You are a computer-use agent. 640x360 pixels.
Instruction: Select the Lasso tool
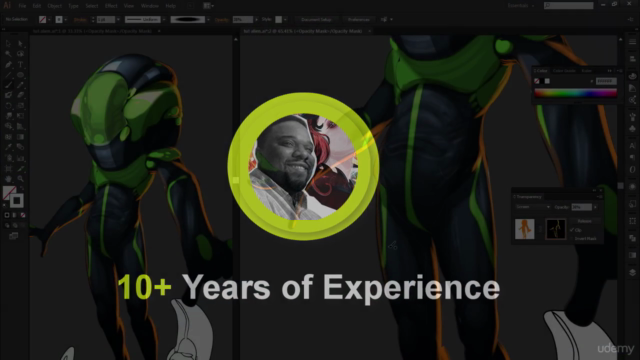click(x=20, y=54)
